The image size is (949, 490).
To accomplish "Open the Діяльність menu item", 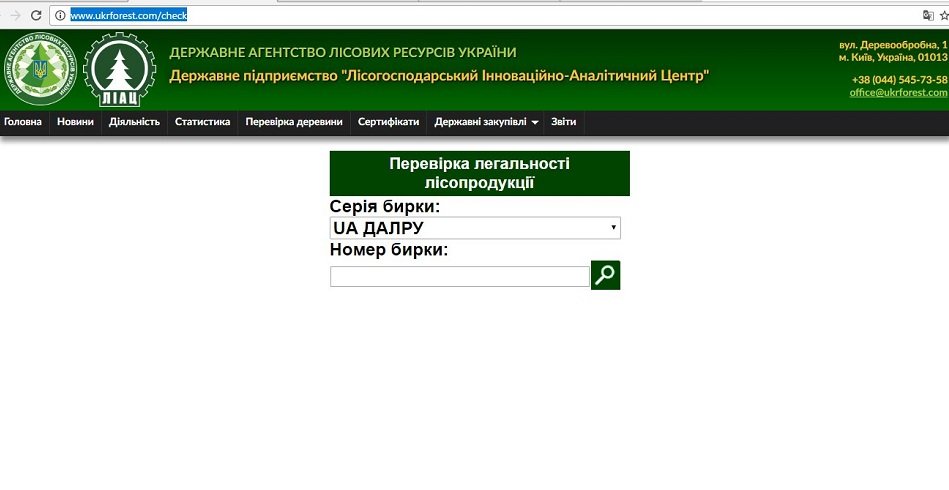I will [134, 122].
